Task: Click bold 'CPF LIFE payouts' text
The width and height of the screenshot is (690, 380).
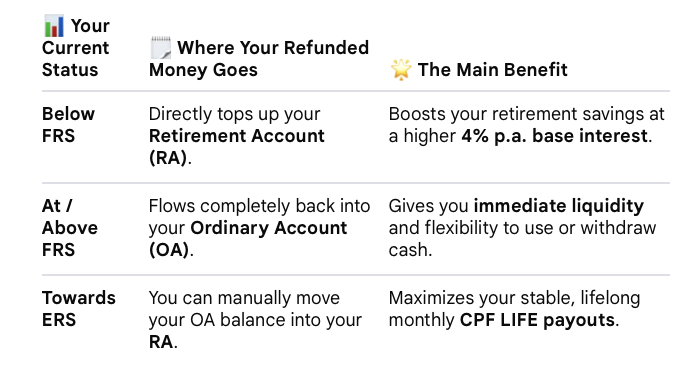Action: tap(537, 320)
